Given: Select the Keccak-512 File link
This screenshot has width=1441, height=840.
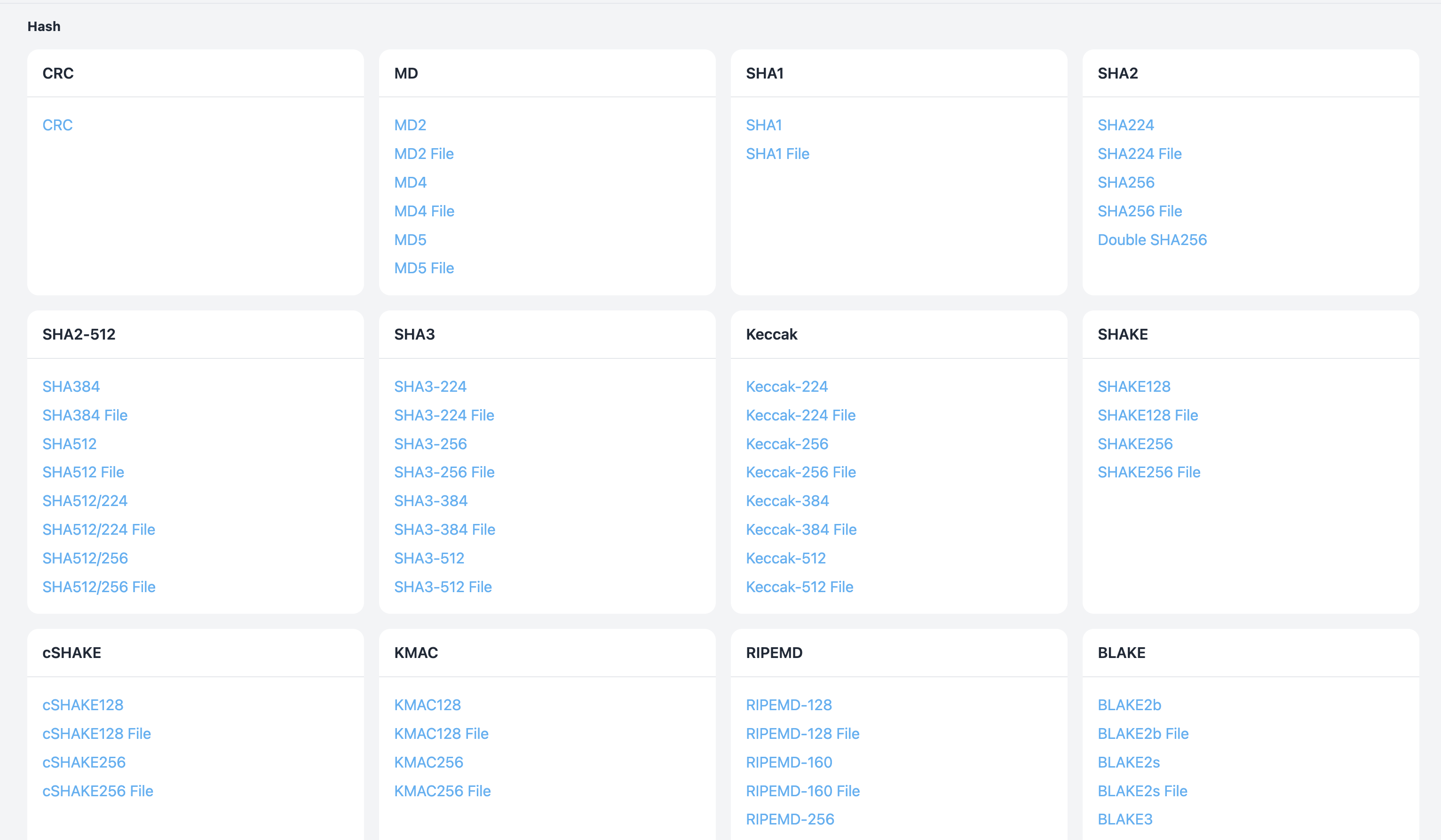Looking at the screenshot, I should (800, 586).
